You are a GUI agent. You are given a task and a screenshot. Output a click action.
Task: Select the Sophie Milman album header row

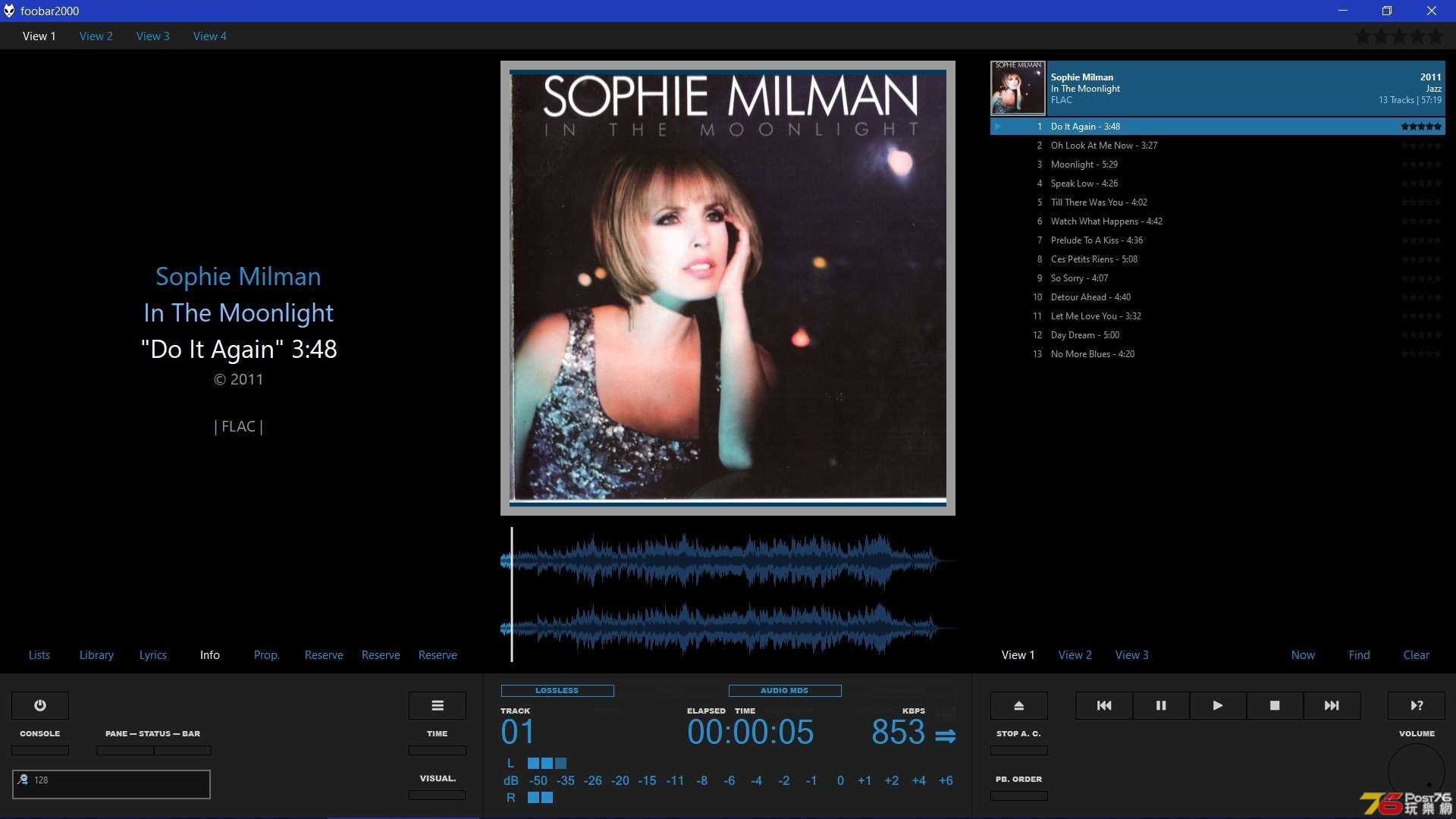click(x=1218, y=88)
